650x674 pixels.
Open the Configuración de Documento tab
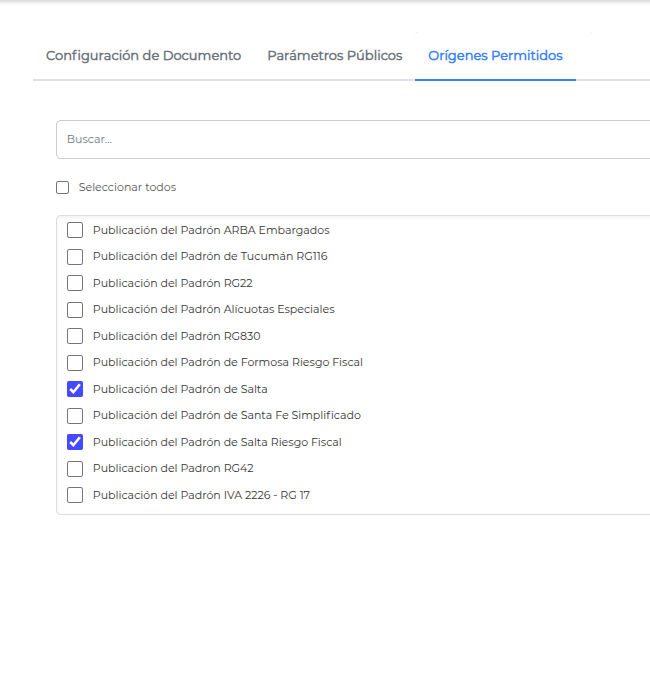tap(143, 56)
